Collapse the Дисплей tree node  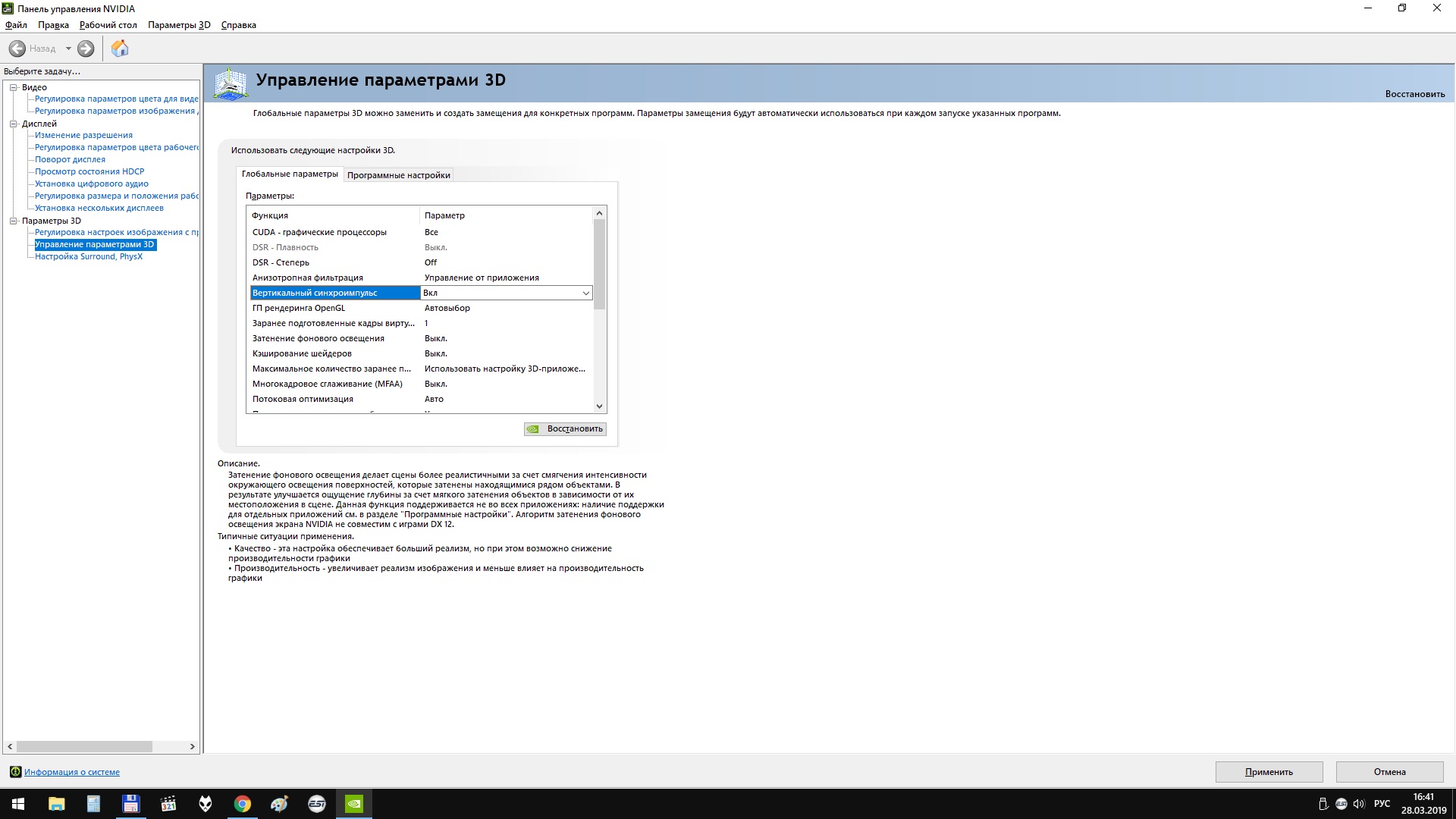coord(13,124)
